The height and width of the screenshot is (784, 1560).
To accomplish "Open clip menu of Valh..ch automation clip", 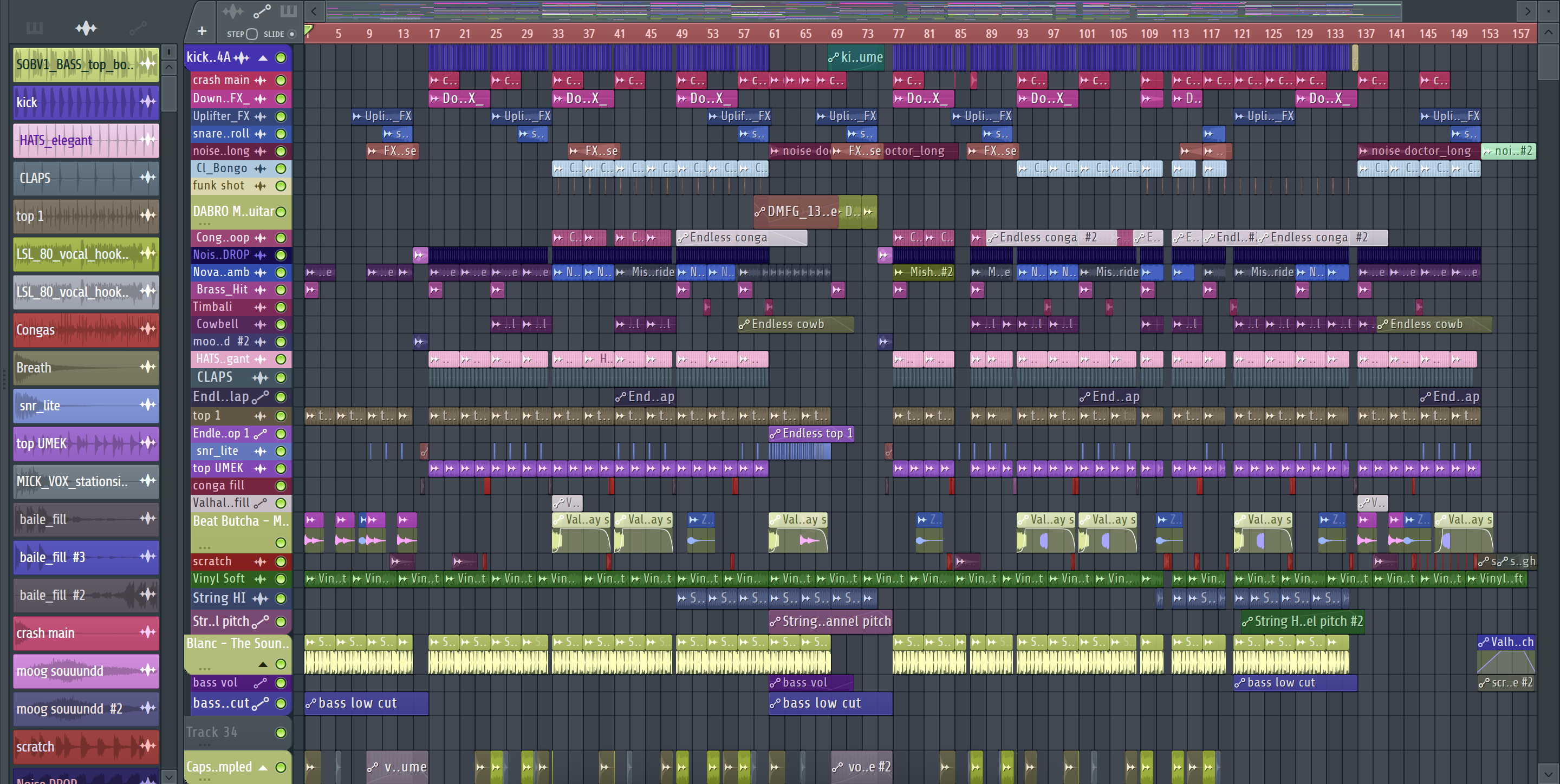I will tap(1484, 642).
